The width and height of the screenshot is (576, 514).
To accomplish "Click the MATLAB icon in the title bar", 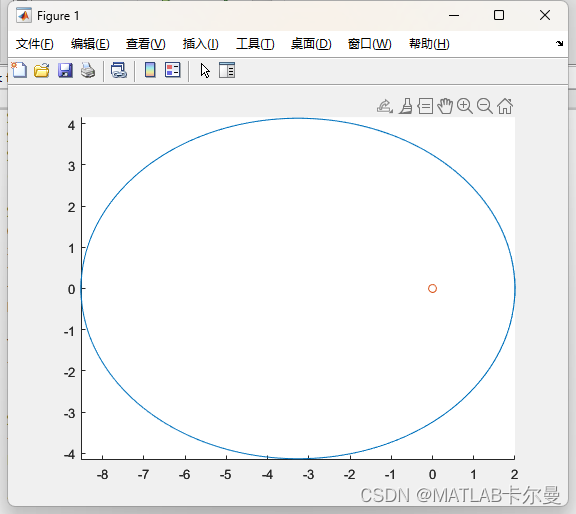I will 24,15.
